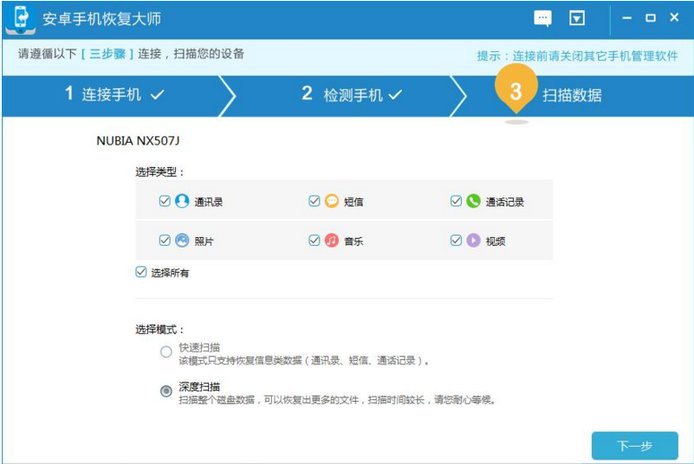Toggle the 选择所有 select-all checkbox
This screenshot has height=464, width=694.
141,272
